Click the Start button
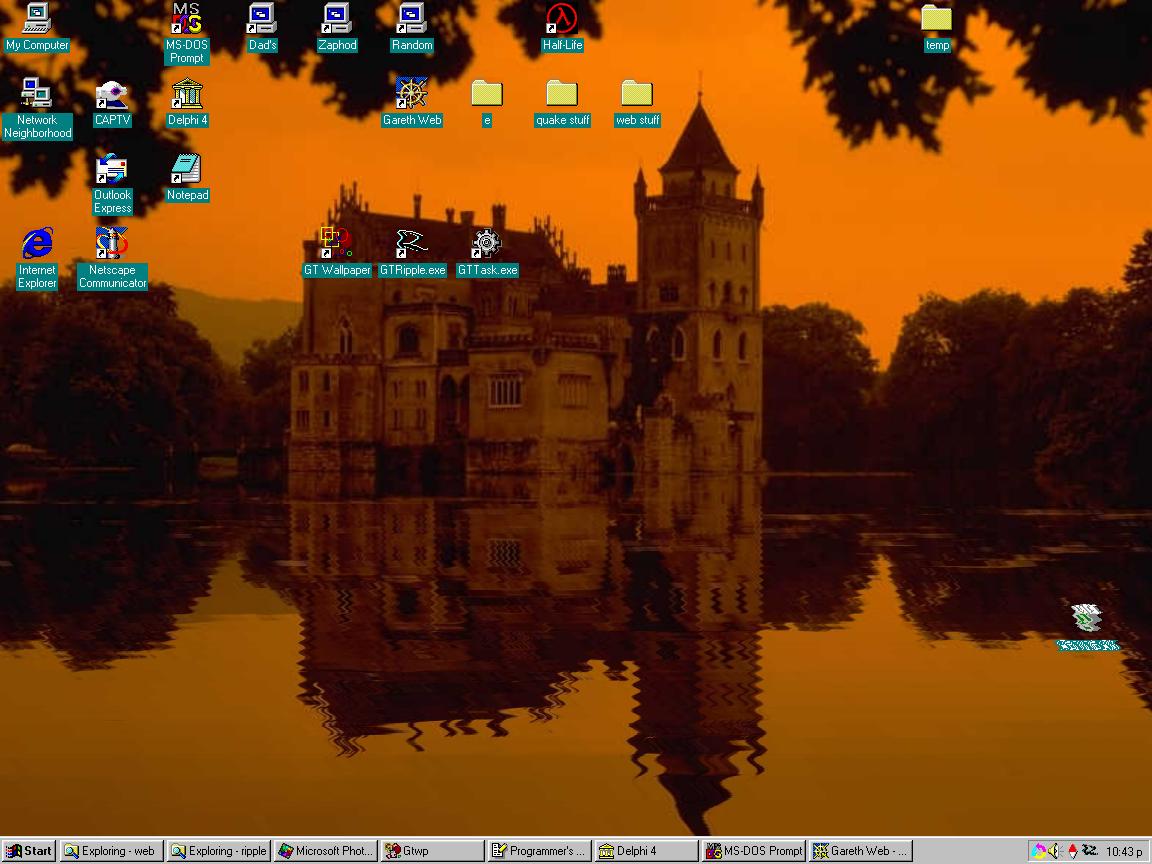1152x864 pixels. click(29, 852)
